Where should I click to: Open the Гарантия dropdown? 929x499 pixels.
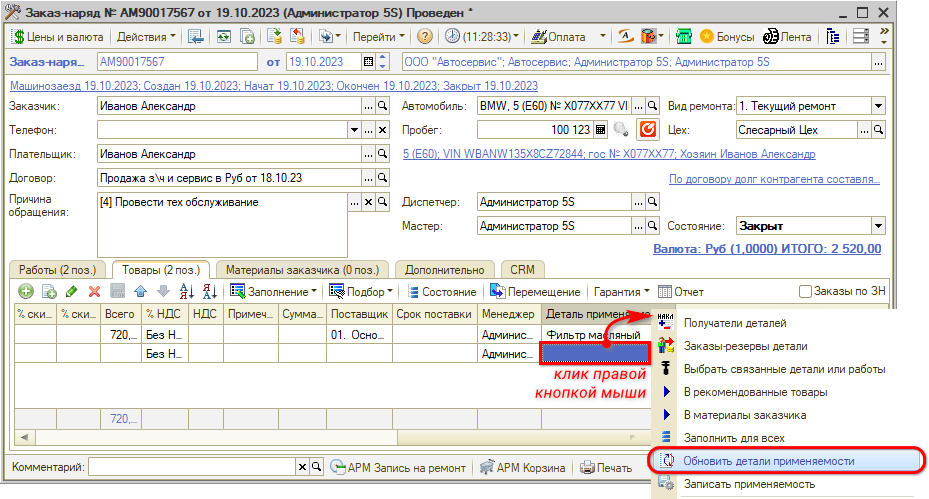[x=622, y=292]
